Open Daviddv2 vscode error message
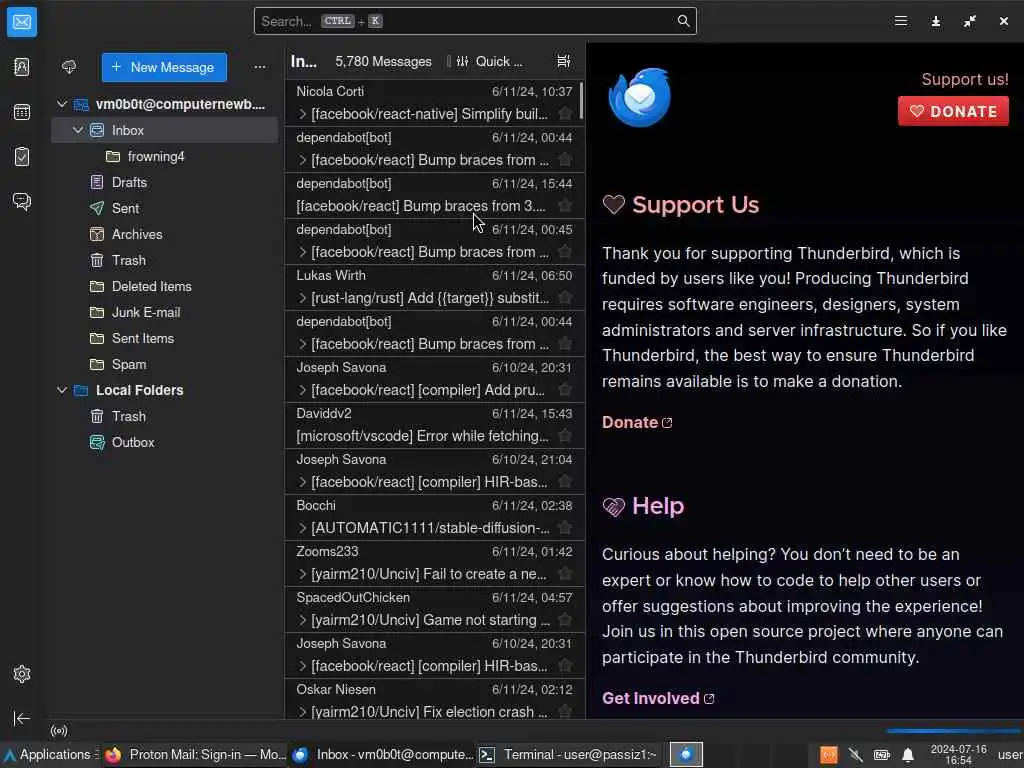Image resolution: width=1024 pixels, height=768 pixels. (x=434, y=425)
